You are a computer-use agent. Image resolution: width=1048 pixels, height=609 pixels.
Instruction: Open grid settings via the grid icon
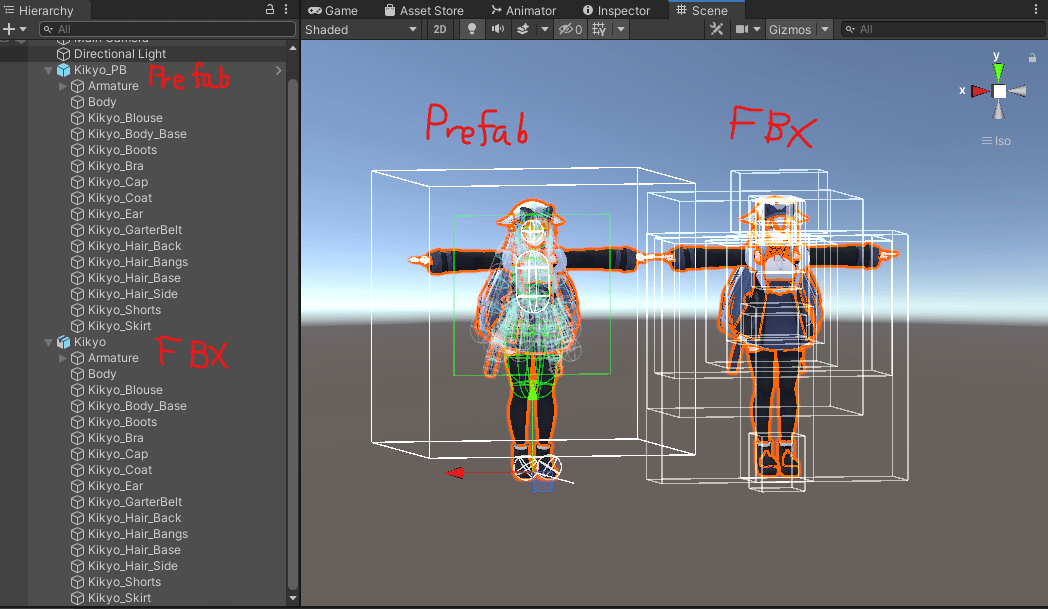(598, 29)
